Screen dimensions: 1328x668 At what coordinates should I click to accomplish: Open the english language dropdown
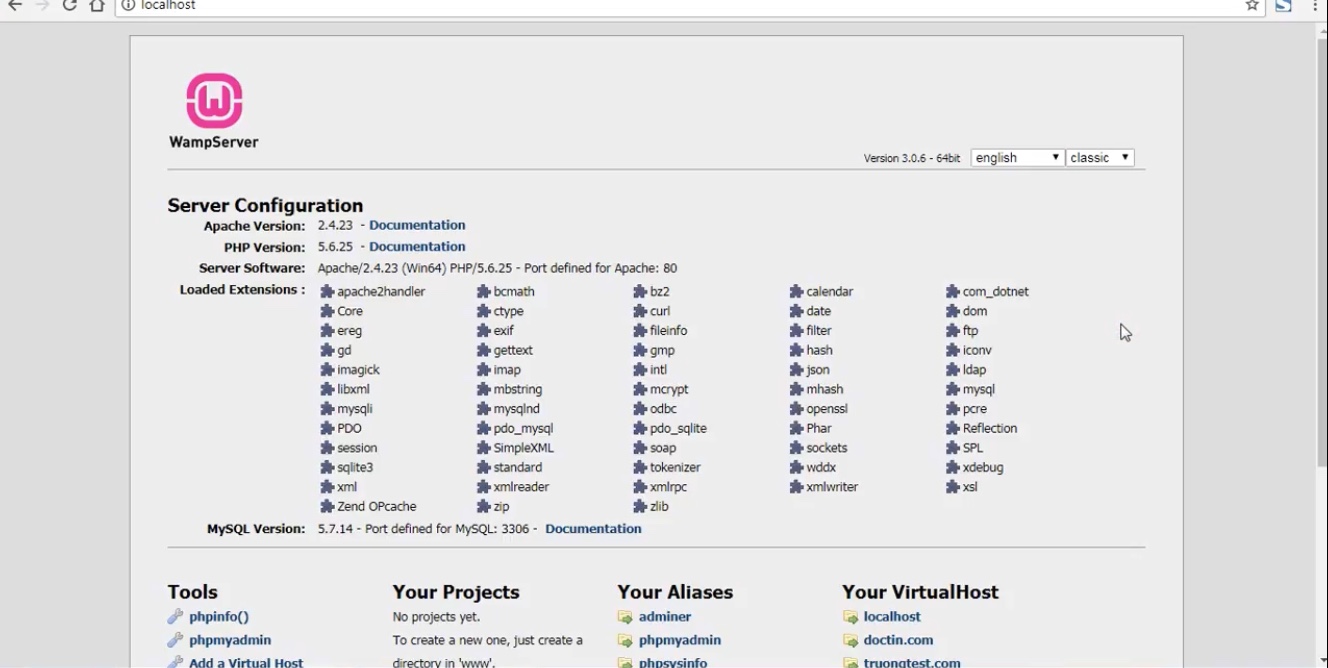pos(1017,158)
